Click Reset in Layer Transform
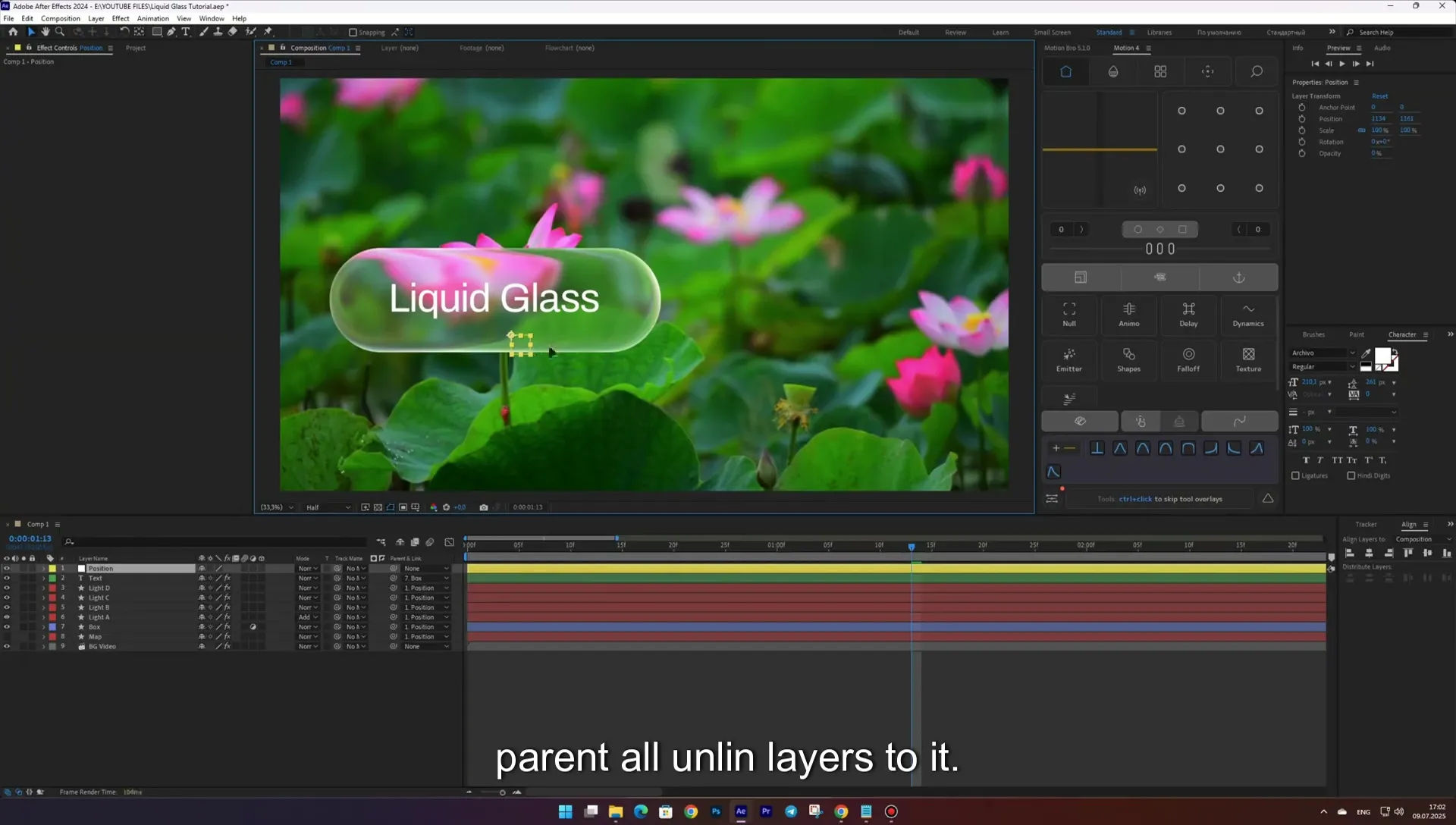This screenshot has width=1456, height=825. pos(1379,96)
